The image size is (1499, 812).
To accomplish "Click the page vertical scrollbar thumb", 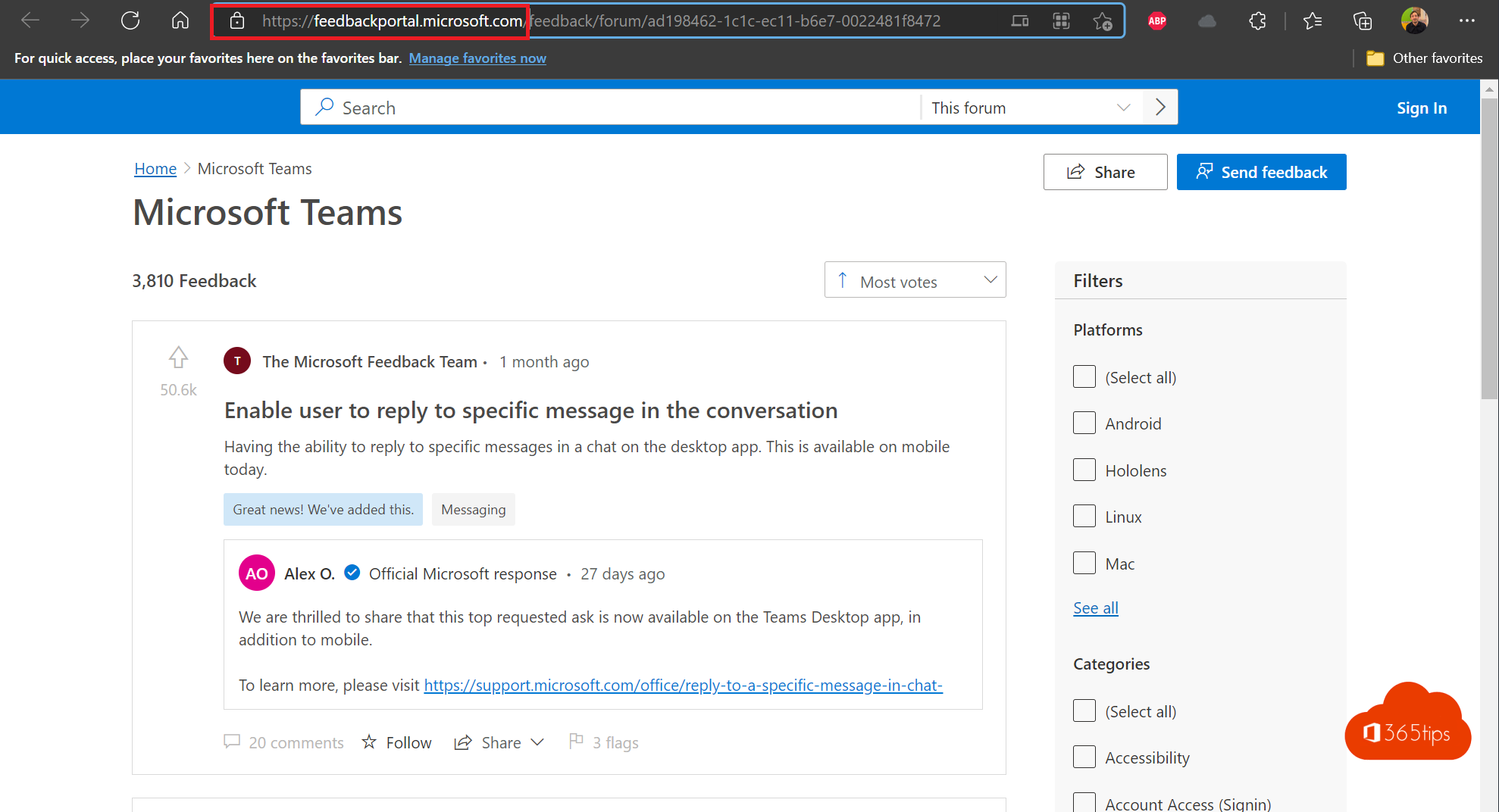I will tap(1489, 248).
